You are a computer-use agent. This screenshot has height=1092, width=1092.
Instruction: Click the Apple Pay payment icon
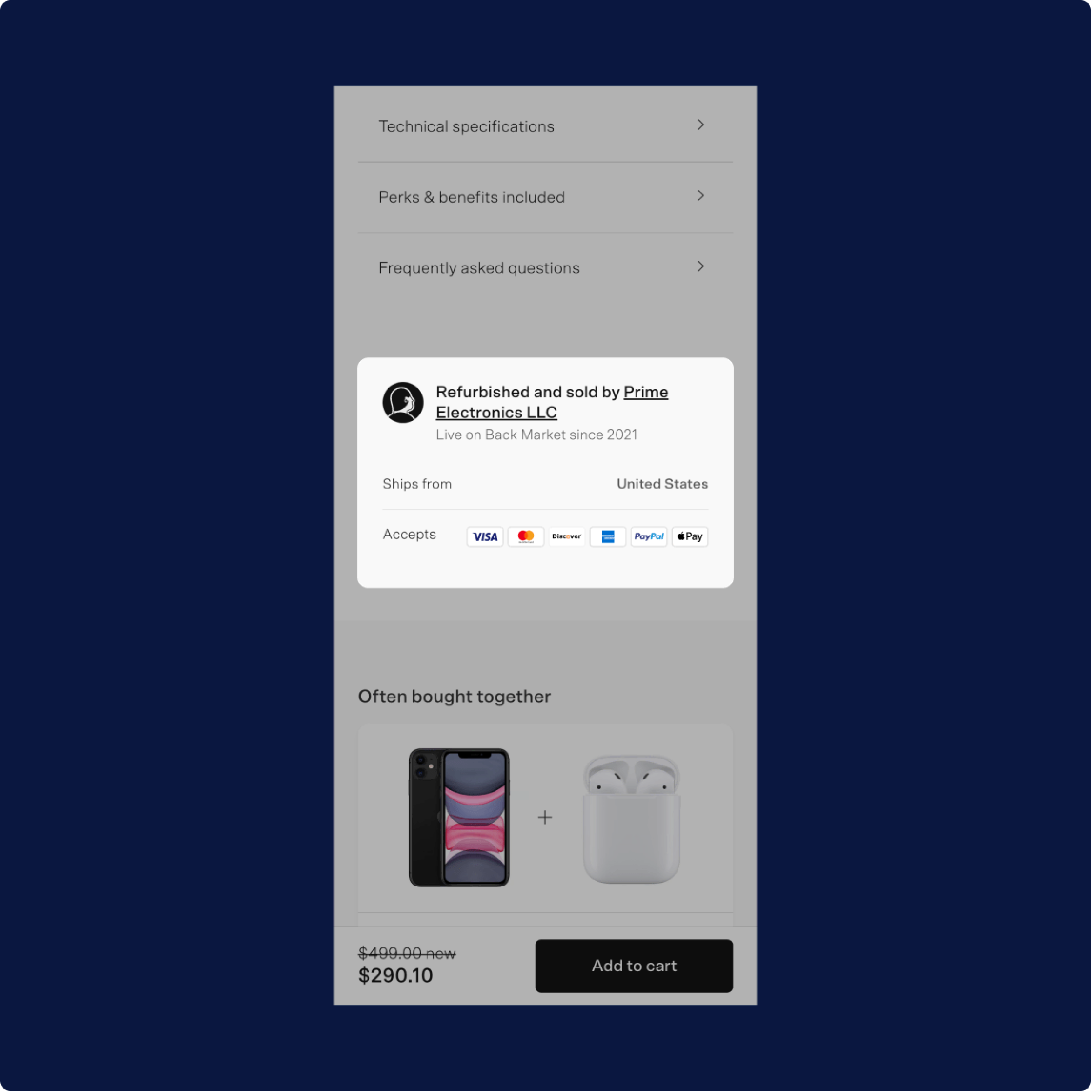pyautogui.click(x=690, y=536)
